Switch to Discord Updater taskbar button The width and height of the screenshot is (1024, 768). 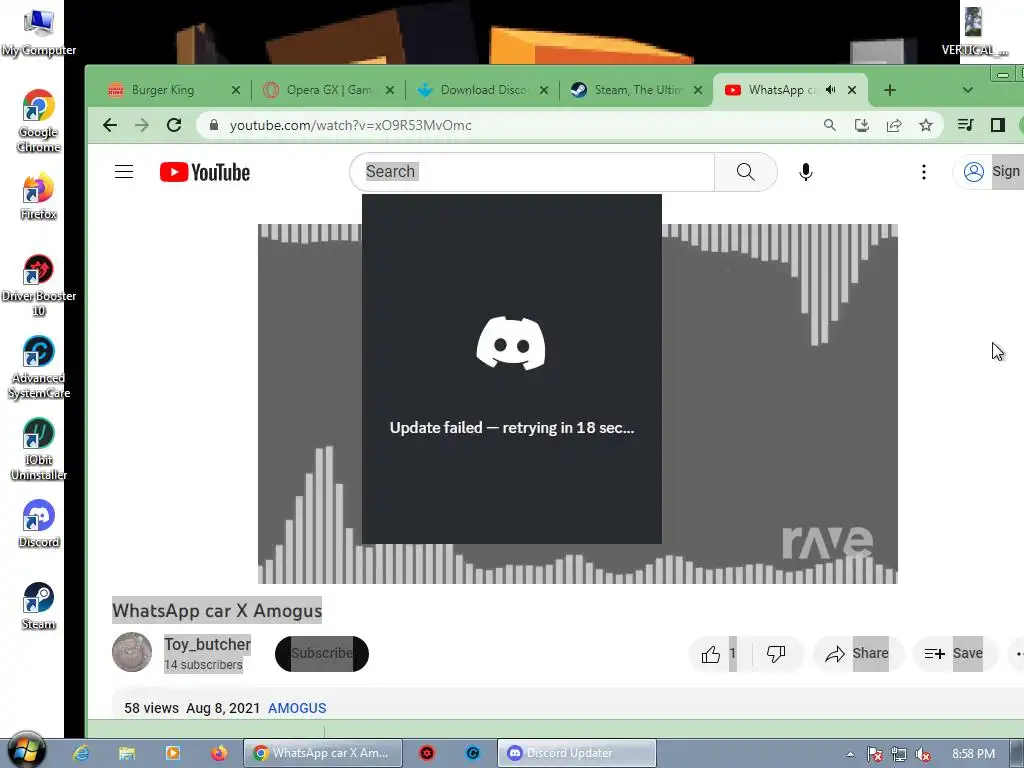pyautogui.click(x=577, y=753)
